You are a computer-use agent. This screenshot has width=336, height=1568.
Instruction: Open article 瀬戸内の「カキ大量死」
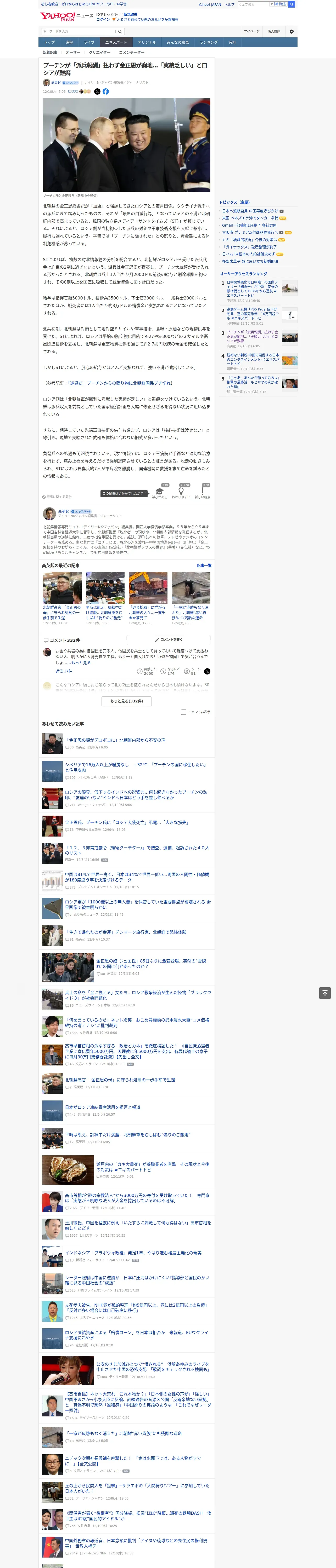click(x=153, y=1167)
